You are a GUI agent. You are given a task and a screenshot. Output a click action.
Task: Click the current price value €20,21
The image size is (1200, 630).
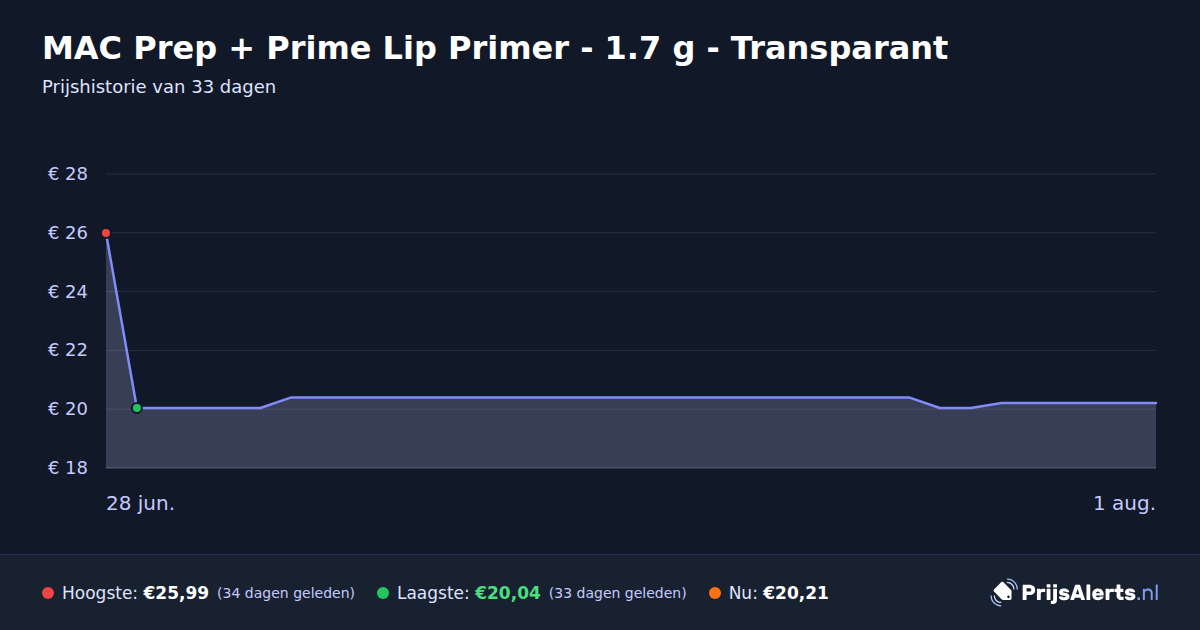796,593
